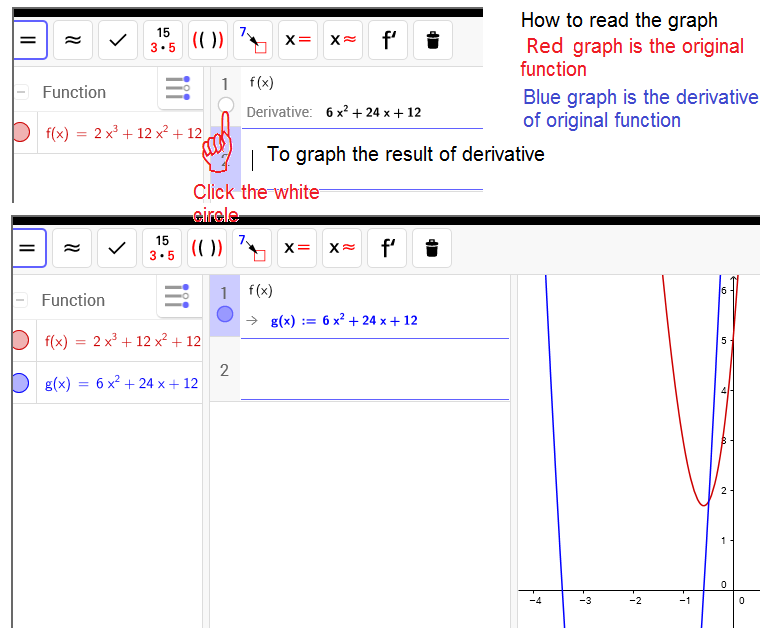The height and width of the screenshot is (628, 775).
Task: Toggle red visibility circle of f(x) in lower Algebra view
Action: [x=20, y=341]
